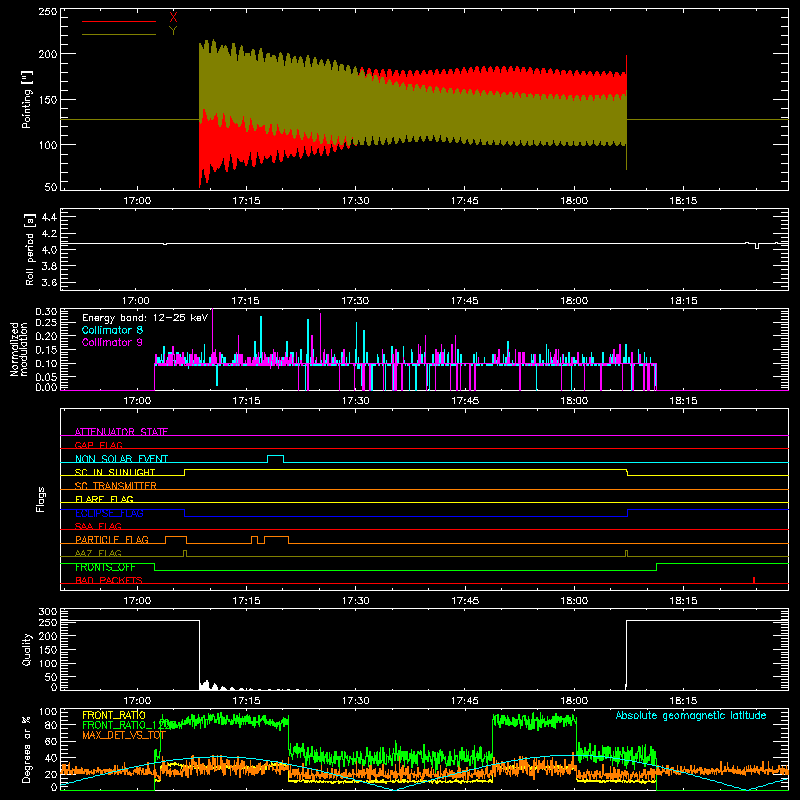
Task: Click the PARTICLE_FLAG label
Action: pyautogui.click(x=112, y=539)
